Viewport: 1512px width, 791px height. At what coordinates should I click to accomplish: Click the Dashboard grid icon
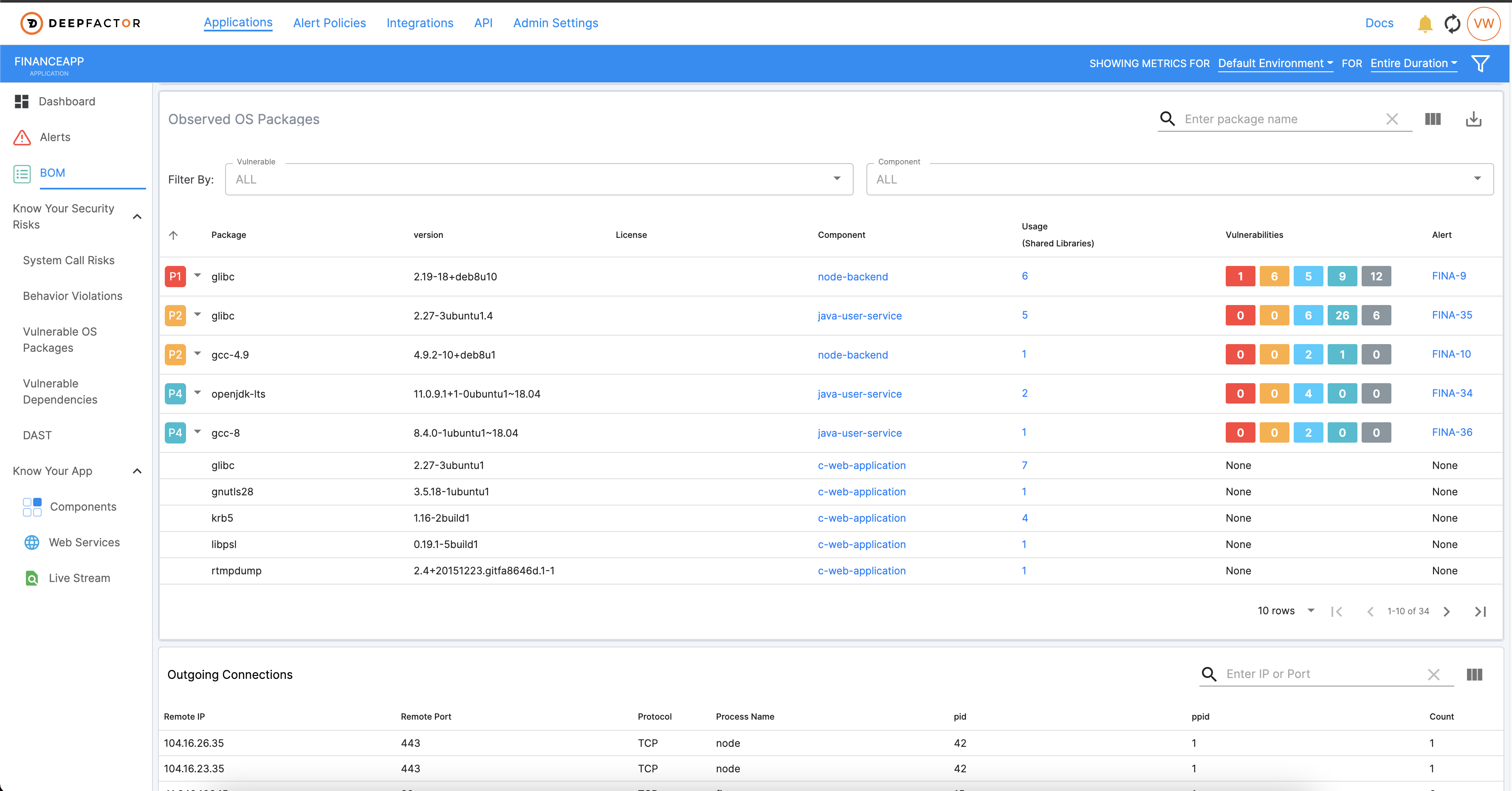click(x=22, y=102)
